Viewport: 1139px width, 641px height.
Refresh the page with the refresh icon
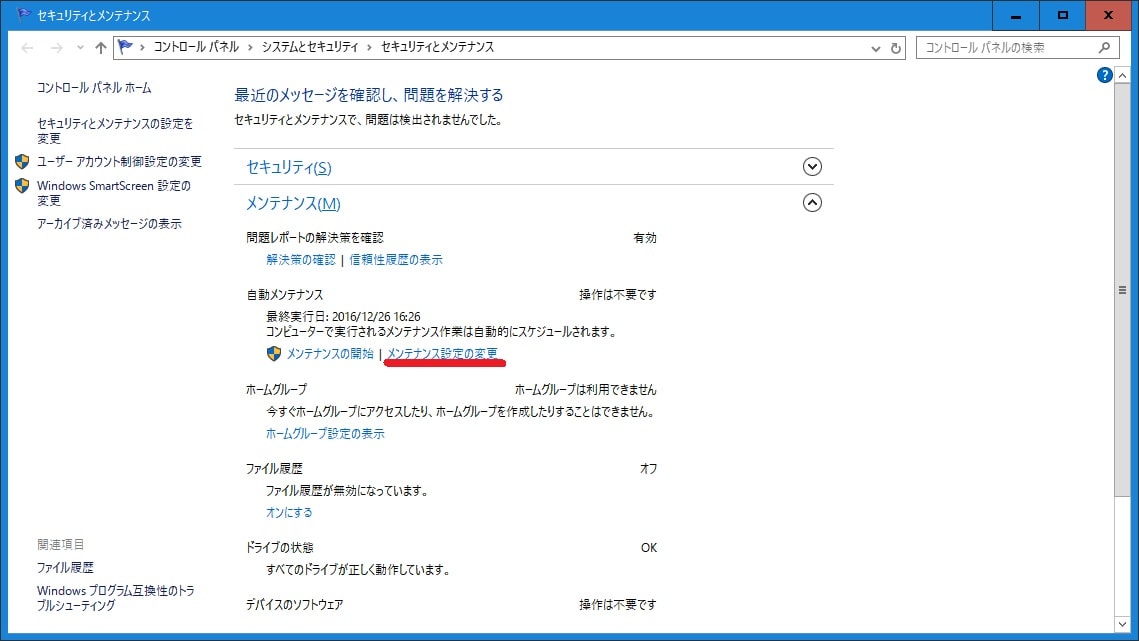(896, 49)
